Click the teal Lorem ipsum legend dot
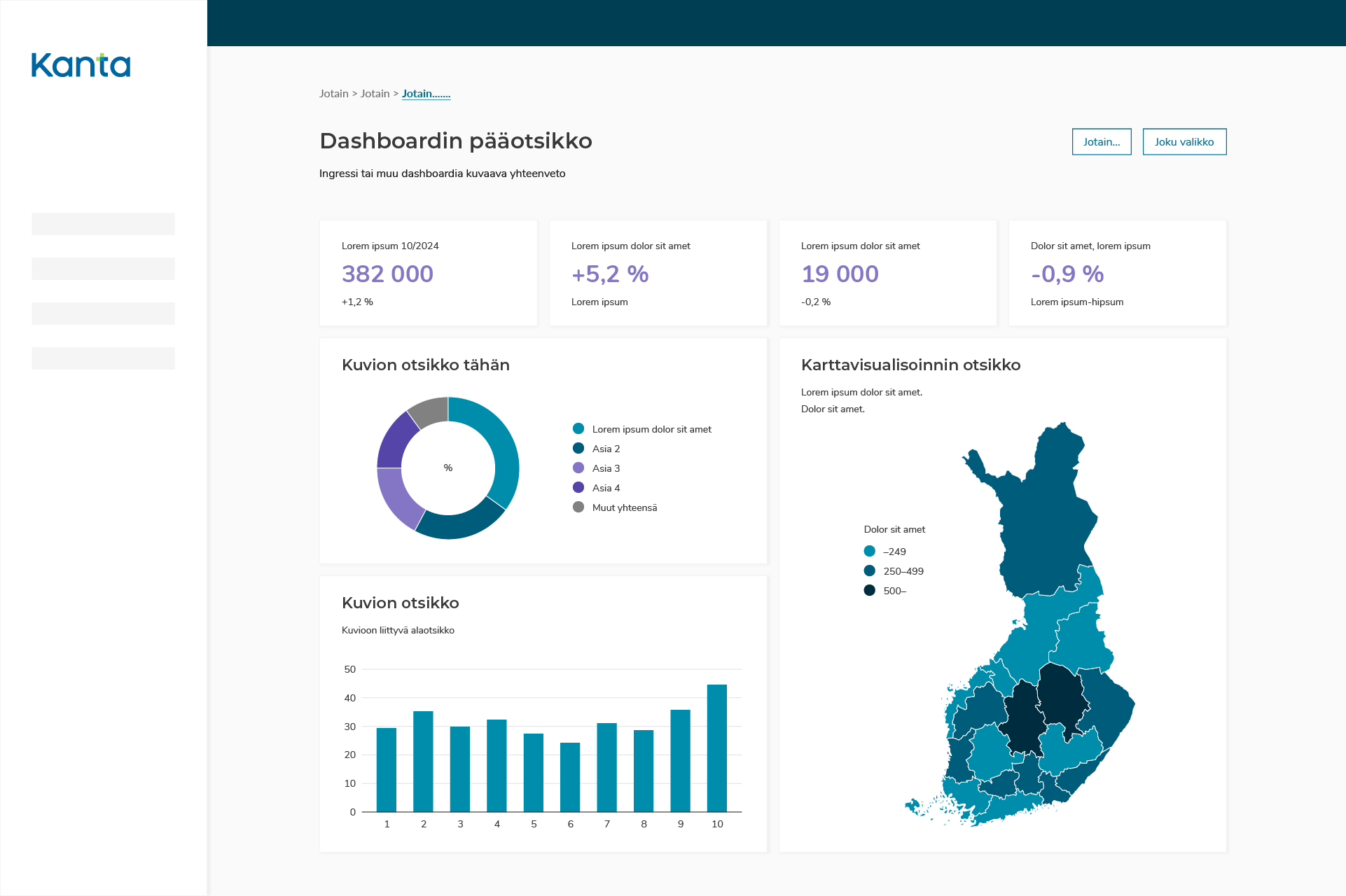This screenshot has height=896, width=1346. [x=578, y=428]
